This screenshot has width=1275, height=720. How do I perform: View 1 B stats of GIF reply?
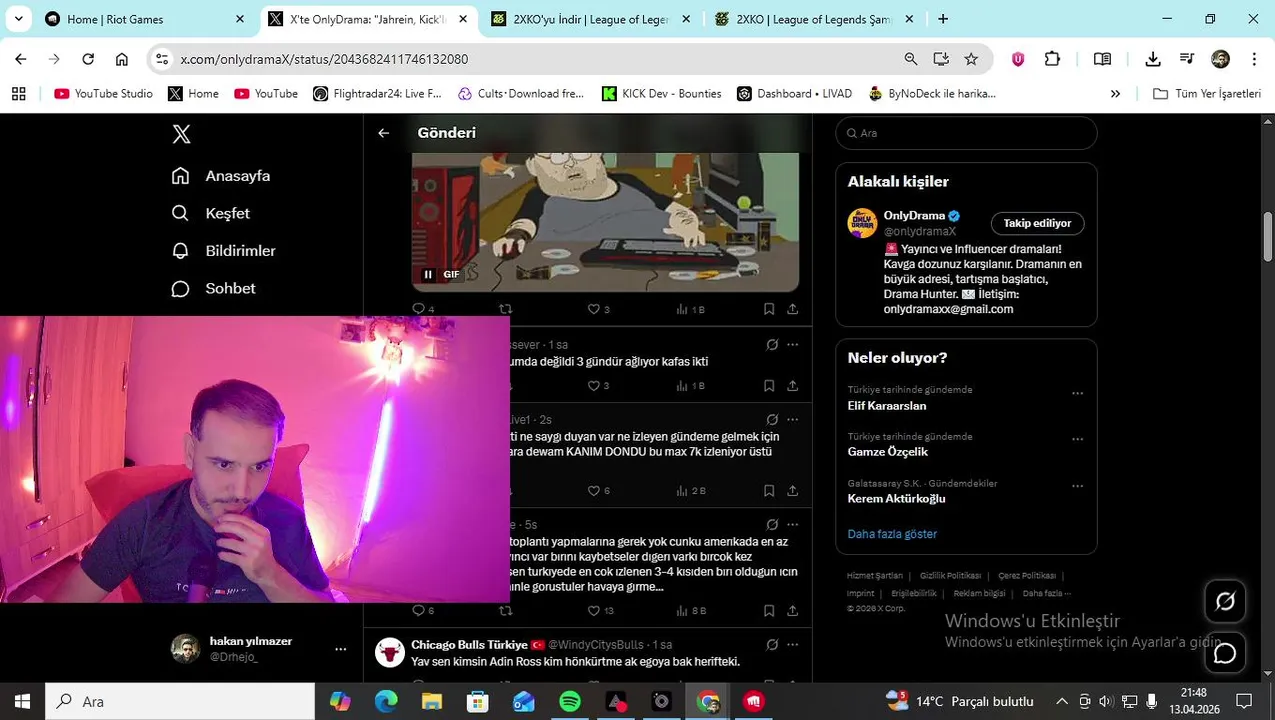(691, 309)
